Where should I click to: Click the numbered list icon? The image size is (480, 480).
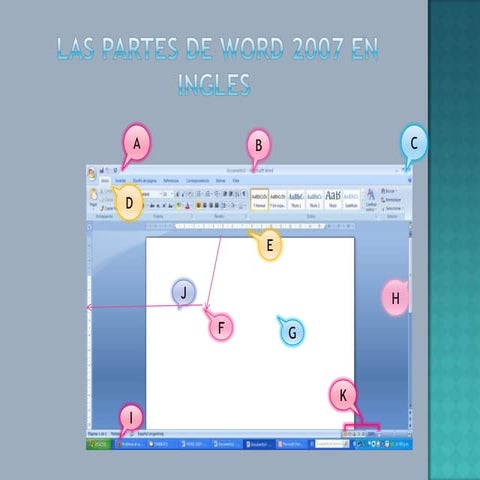[x=208, y=194]
